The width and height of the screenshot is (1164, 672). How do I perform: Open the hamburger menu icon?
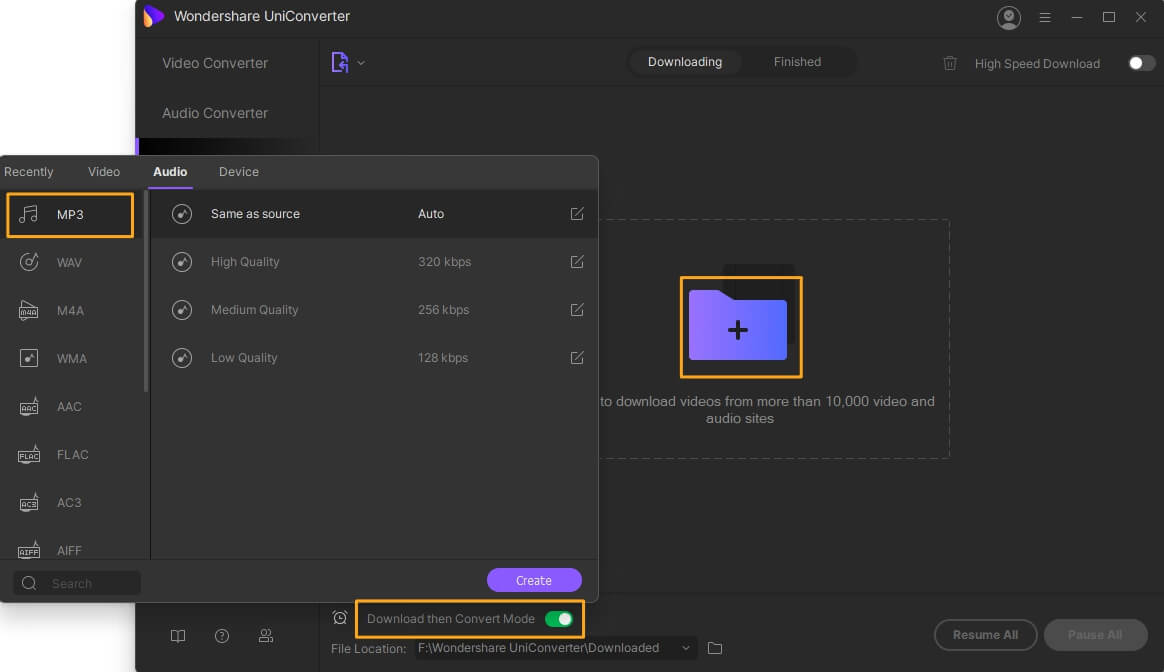(1044, 17)
